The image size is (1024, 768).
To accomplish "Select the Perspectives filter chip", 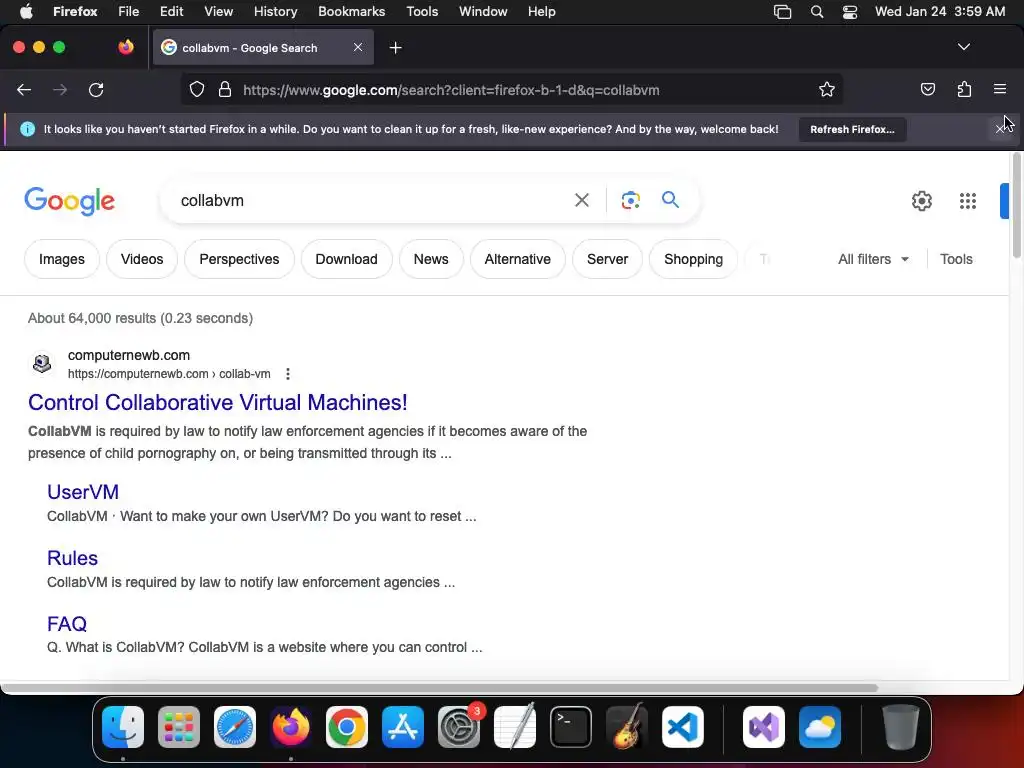I will click(x=239, y=259).
